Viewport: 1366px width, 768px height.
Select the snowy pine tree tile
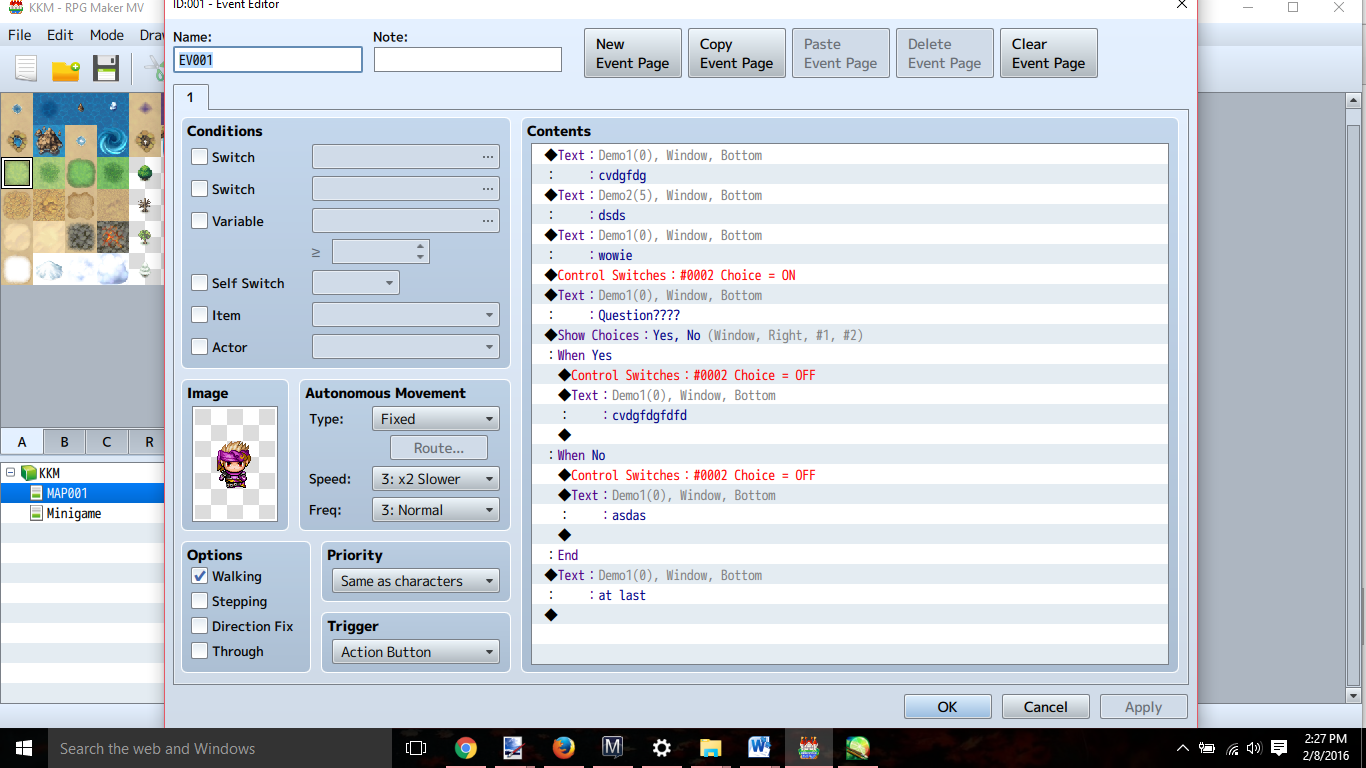pos(145,269)
